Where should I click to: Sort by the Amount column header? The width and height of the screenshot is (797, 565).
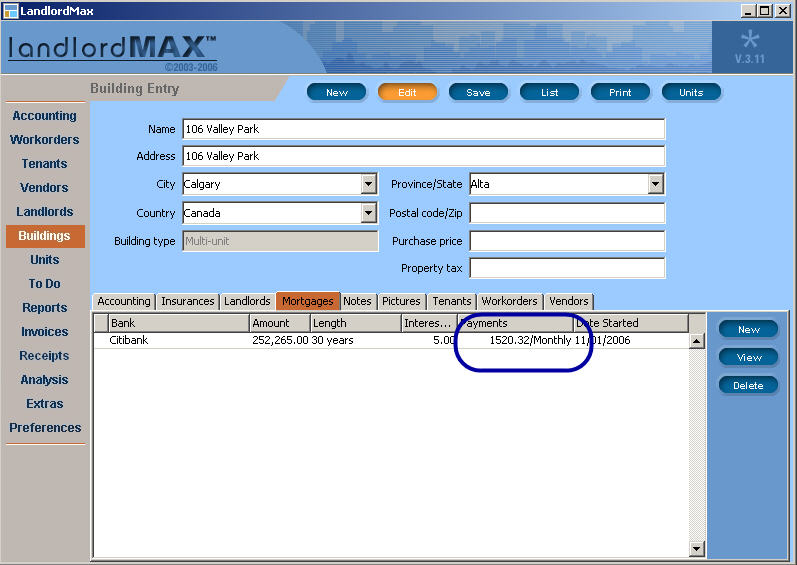(280, 323)
